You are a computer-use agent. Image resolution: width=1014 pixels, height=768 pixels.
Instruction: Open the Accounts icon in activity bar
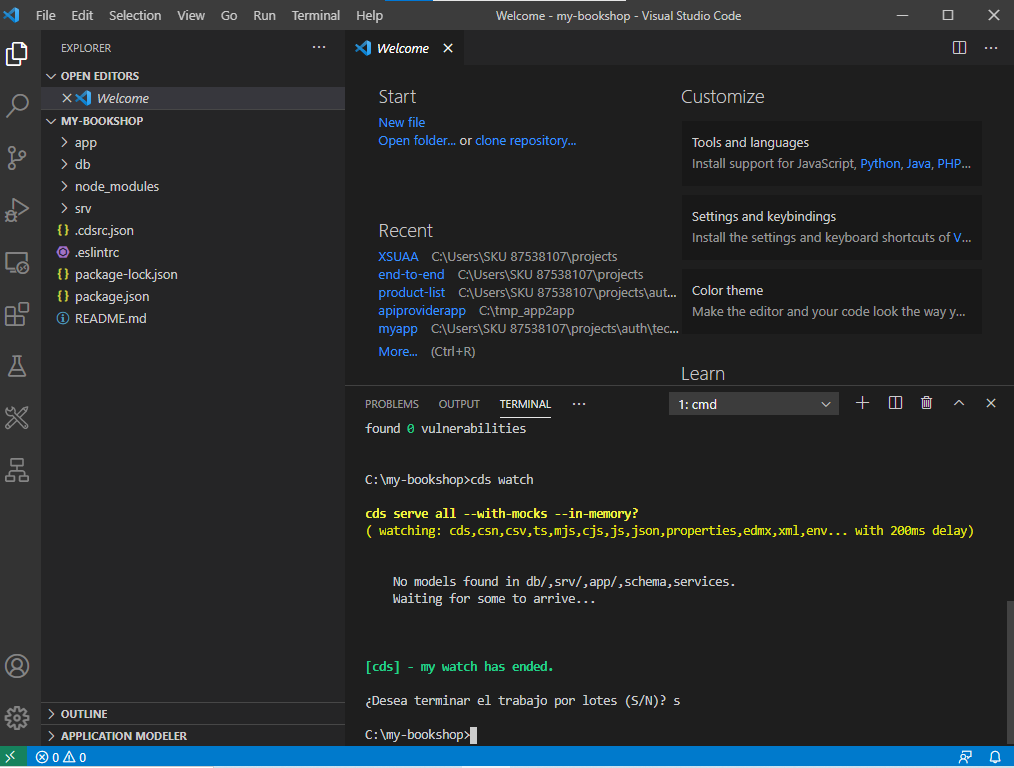tap(17, 666)
